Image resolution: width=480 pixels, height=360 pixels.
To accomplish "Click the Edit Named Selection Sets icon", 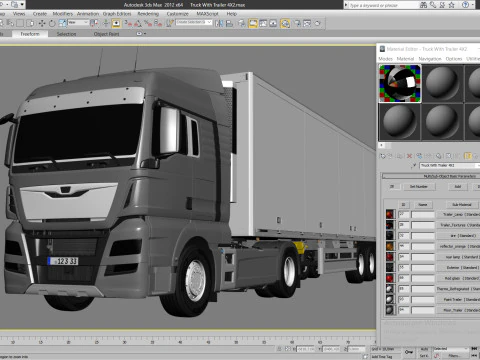I will click(170, 23).
